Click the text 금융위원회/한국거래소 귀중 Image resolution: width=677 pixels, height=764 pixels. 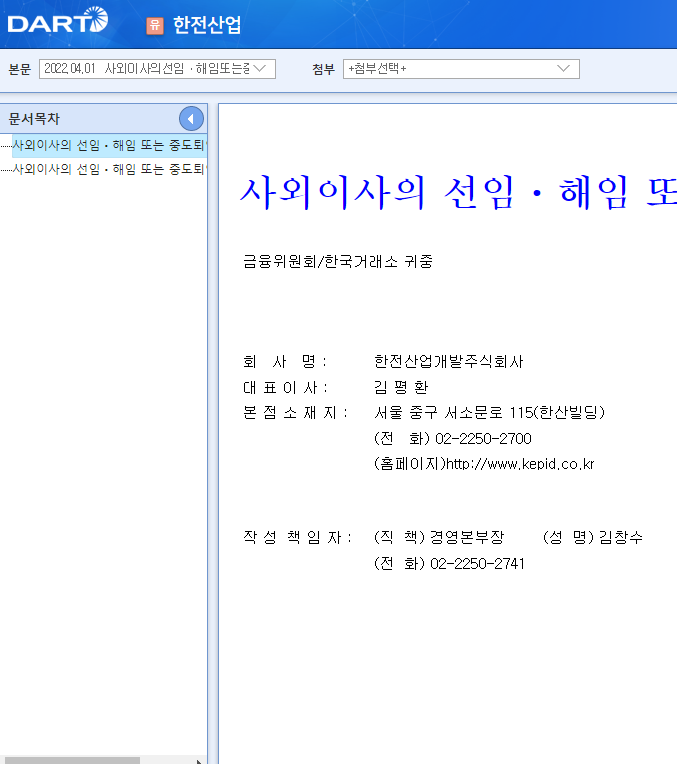pos(338,262)
